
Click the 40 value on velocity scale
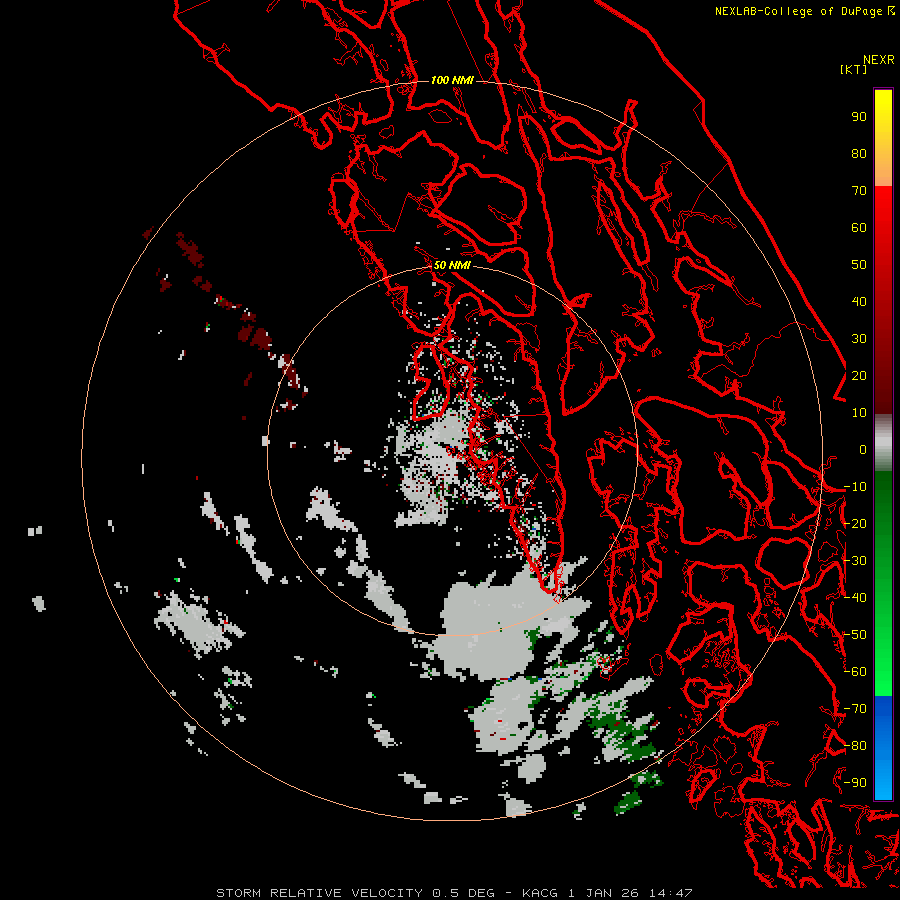(859, 301)
